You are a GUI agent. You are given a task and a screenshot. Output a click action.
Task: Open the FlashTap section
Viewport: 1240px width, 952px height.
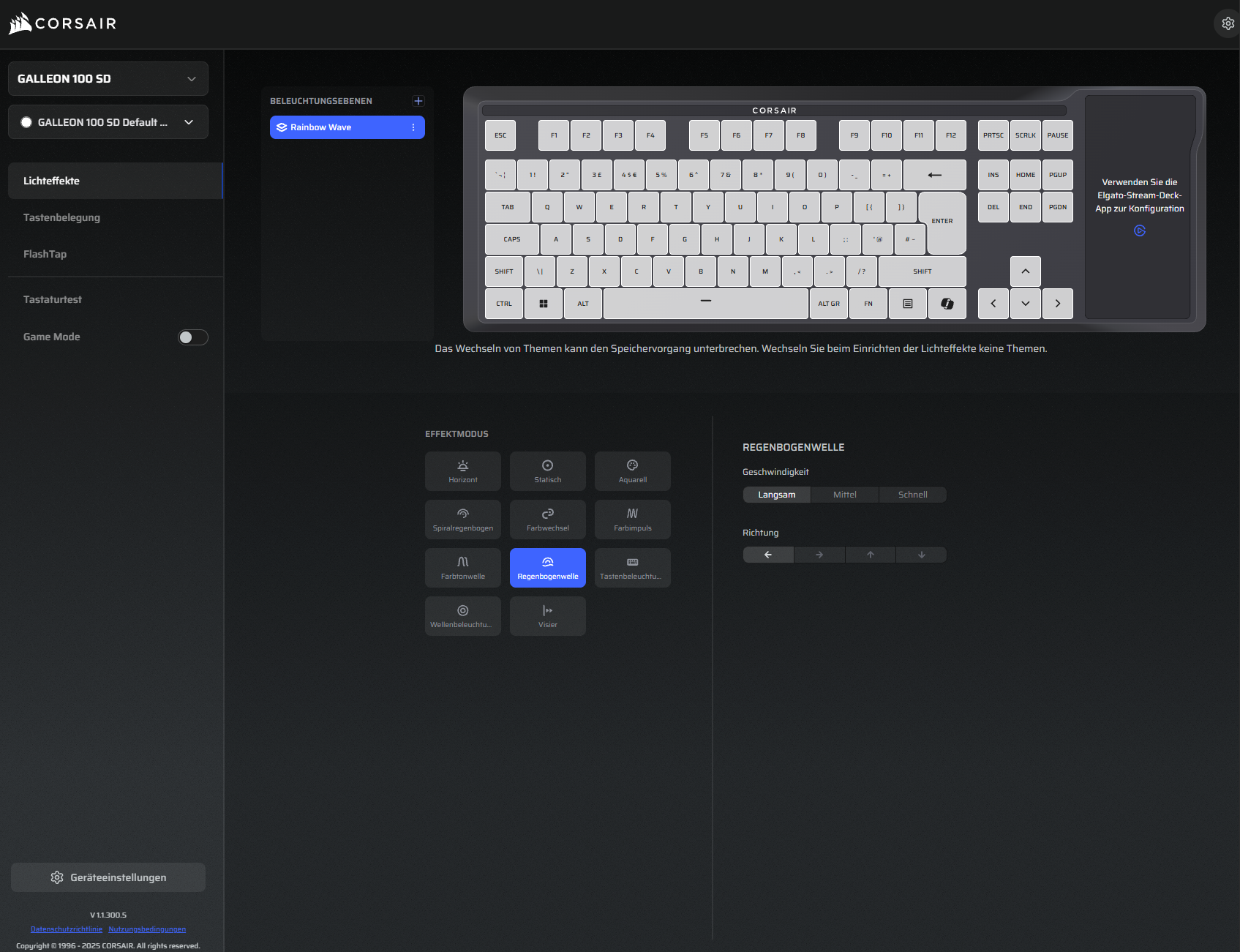[45, 254]
